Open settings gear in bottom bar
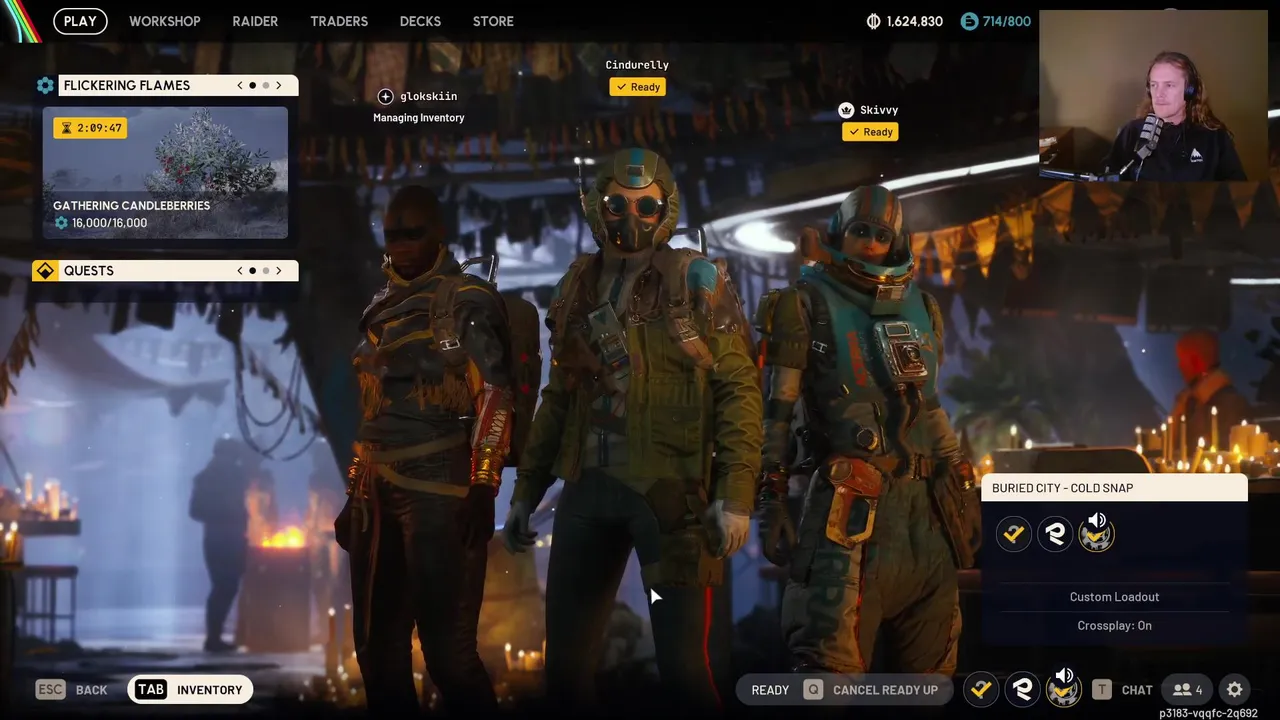Viewport: 1280px width, 720px height. pos(1234,690)
